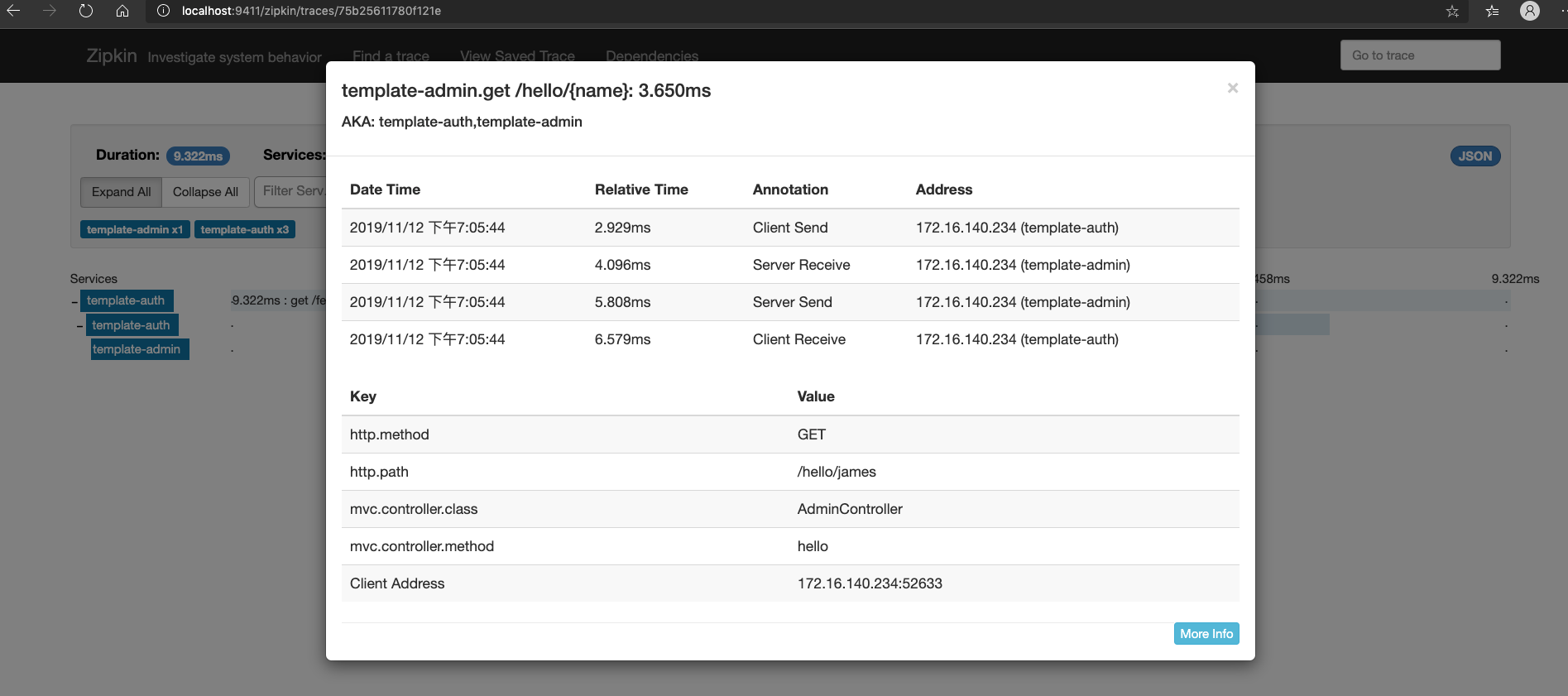This screenshot has height=696, width=1568.
Task: Click the mvc.controller.method key
Action: click(422, 546)
